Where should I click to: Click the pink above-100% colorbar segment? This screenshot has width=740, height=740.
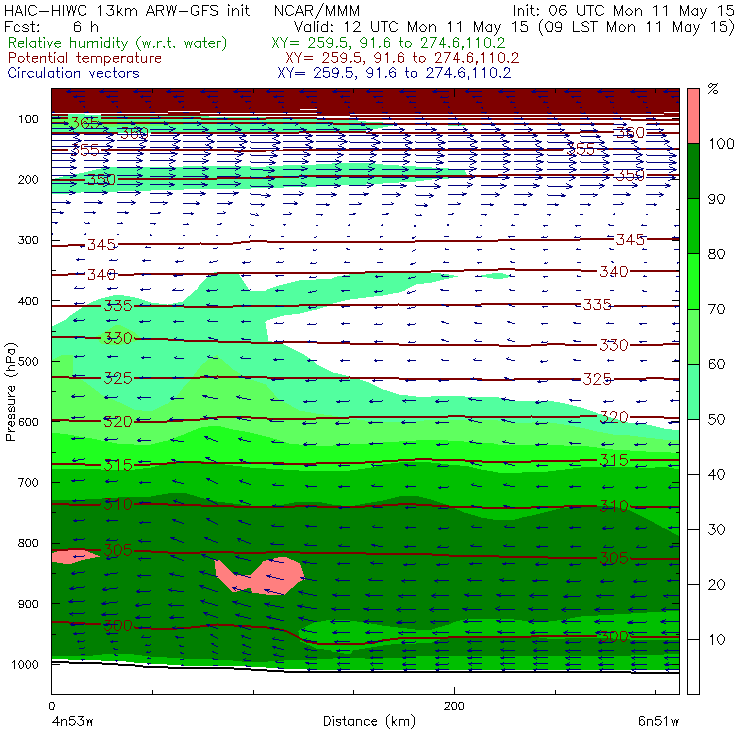[693, 116]
